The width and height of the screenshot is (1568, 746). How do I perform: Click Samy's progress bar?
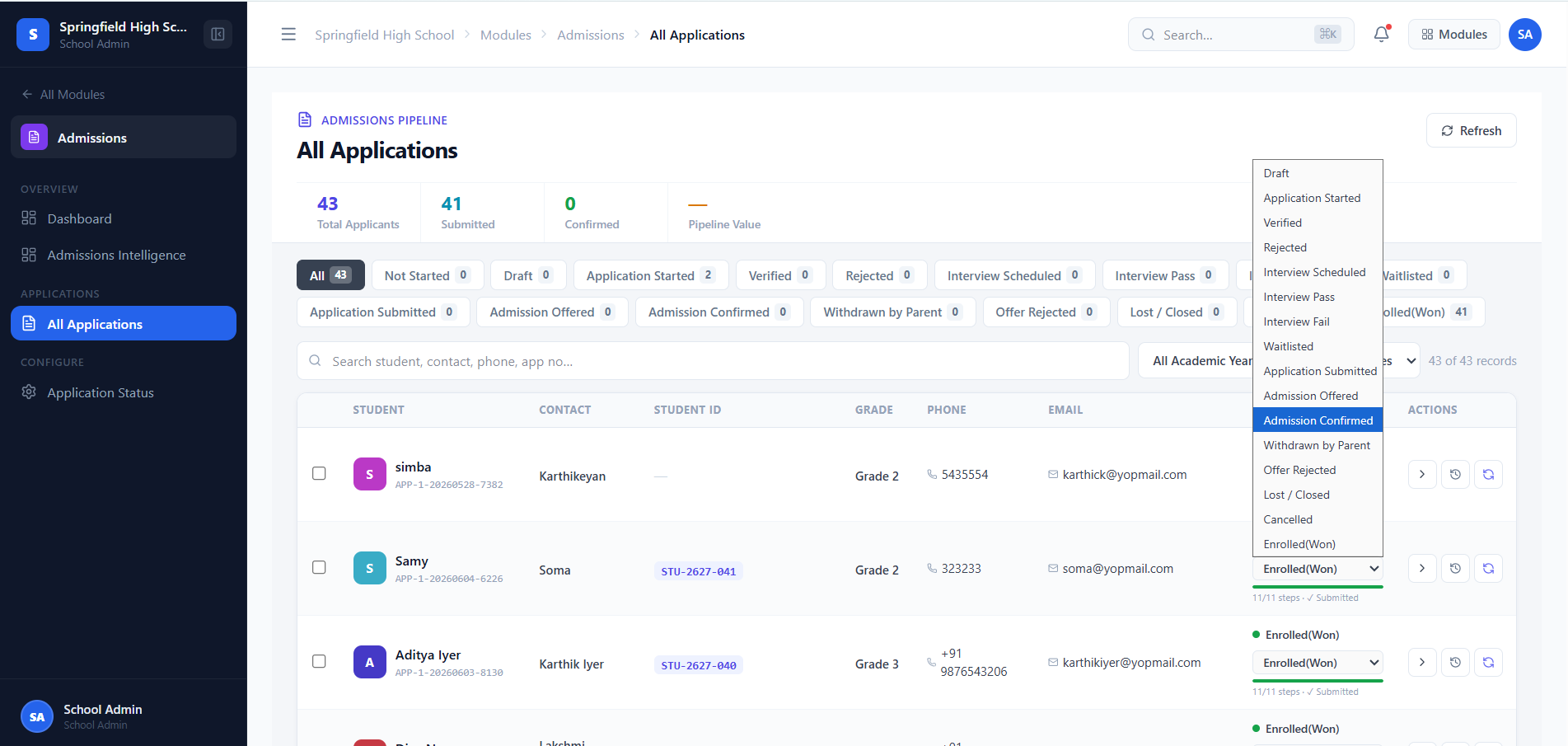(1318, 587)
